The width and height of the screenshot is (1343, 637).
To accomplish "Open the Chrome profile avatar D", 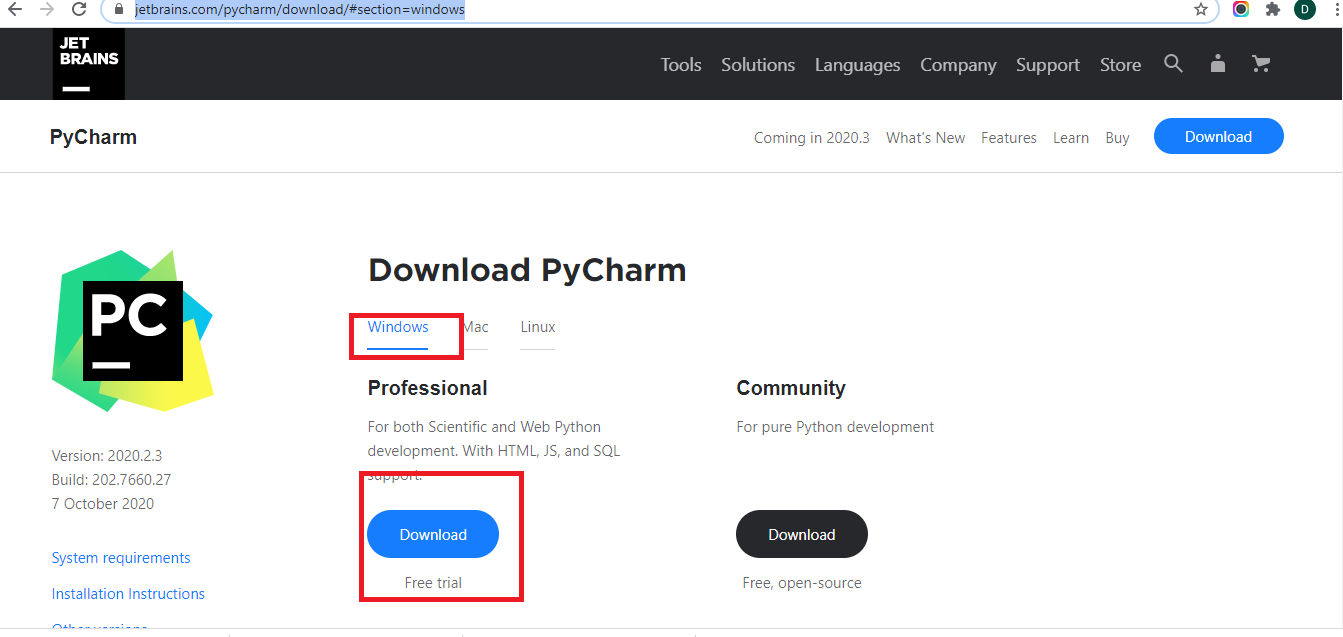I will point(1304,9).
